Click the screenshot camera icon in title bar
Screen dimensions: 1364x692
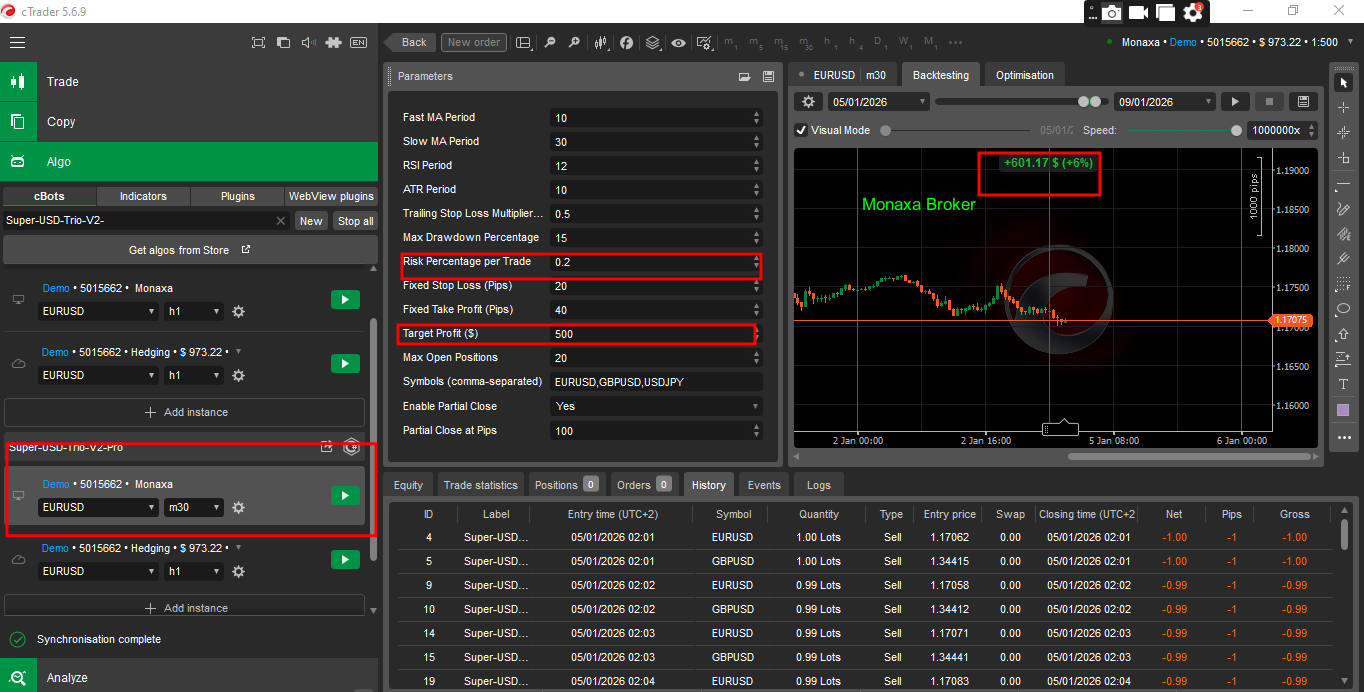click(x=1111, y=12)
